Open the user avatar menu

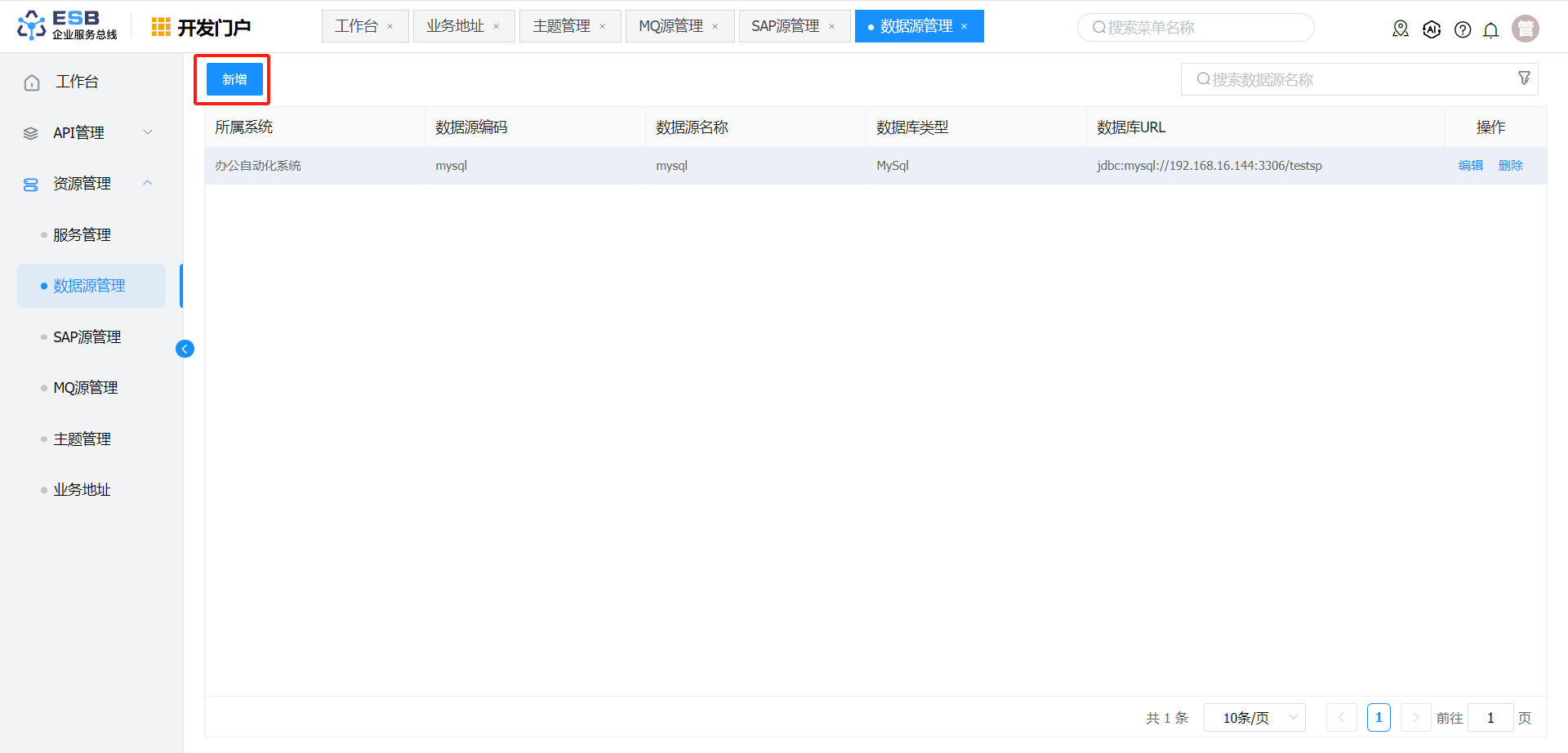pos(1525,29)
